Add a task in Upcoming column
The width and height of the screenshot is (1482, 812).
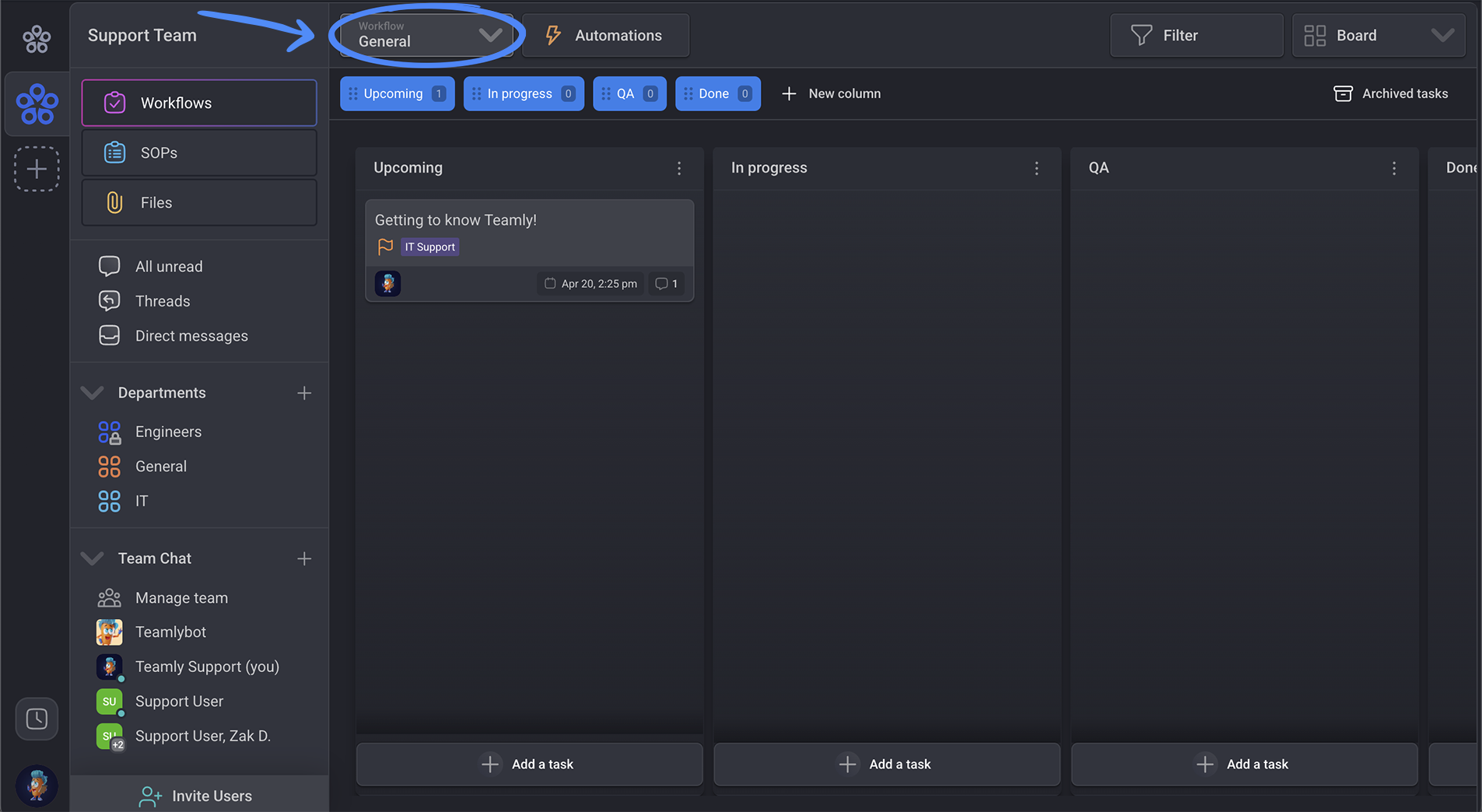tap(529, 764)
